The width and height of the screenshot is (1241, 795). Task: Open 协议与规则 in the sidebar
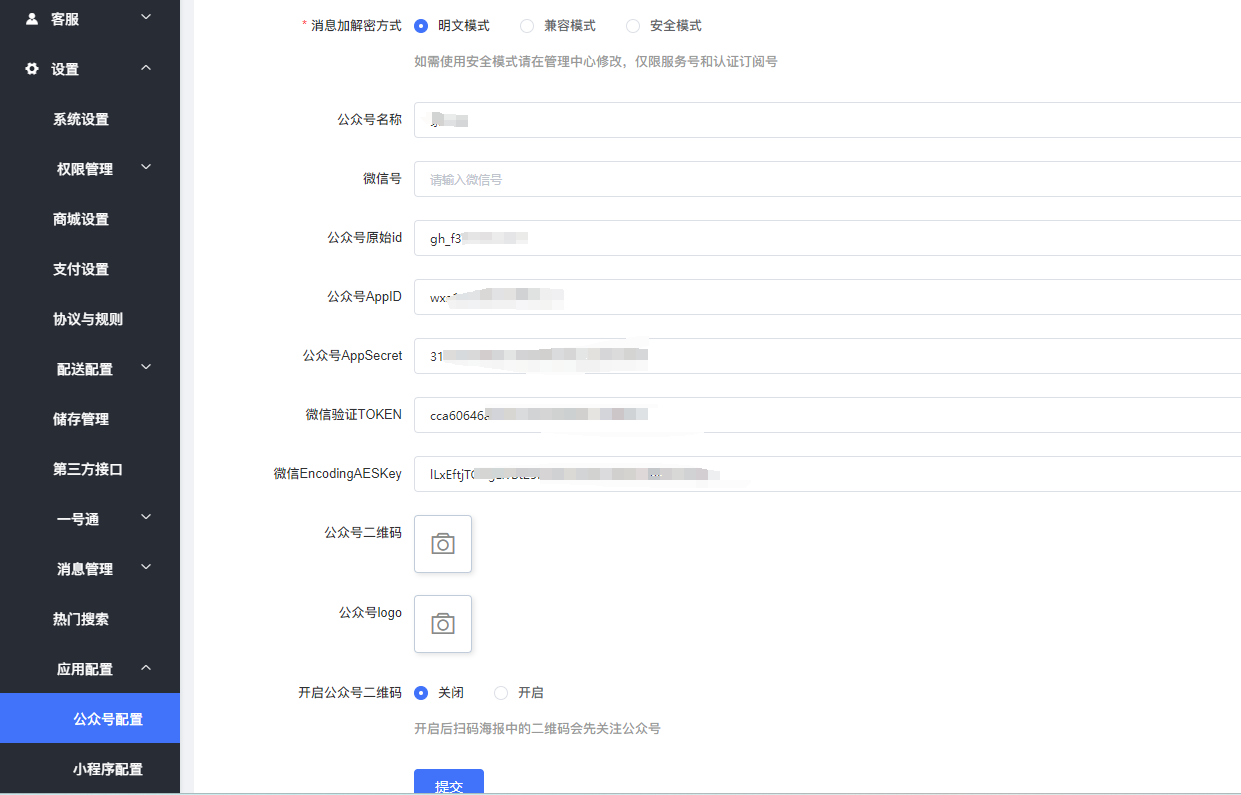90,319
